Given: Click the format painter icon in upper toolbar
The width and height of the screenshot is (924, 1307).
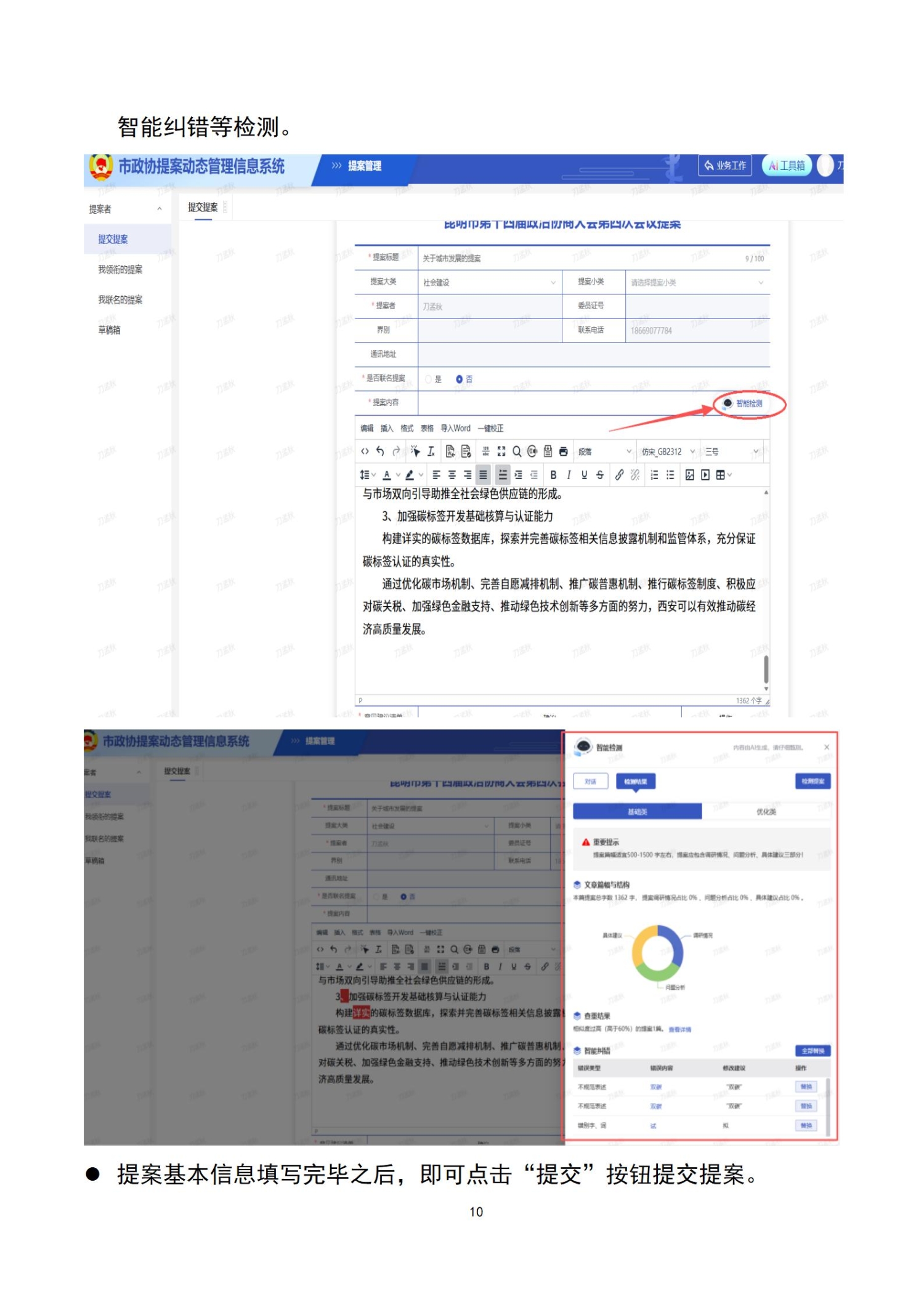Looking at the screenshot, I should [415, 451].
